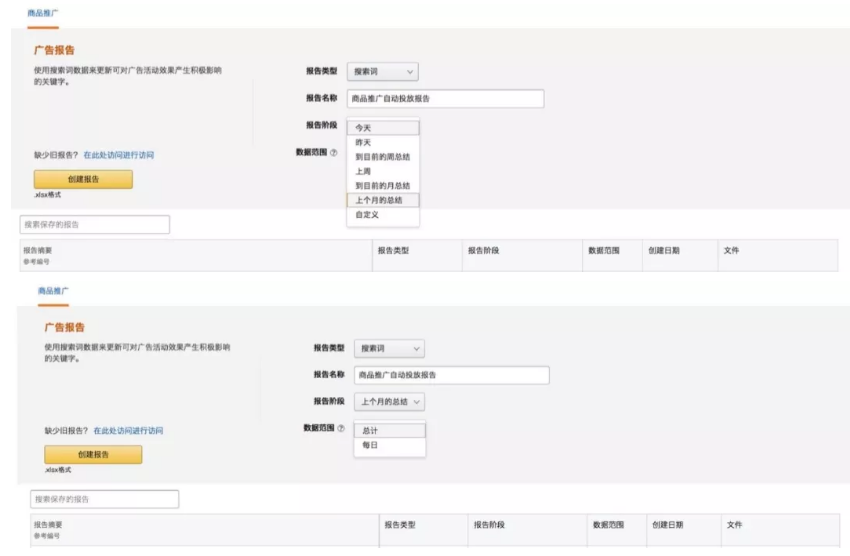Focus the 搜索保存的报告 search box in upper panel

pos(95,224)
